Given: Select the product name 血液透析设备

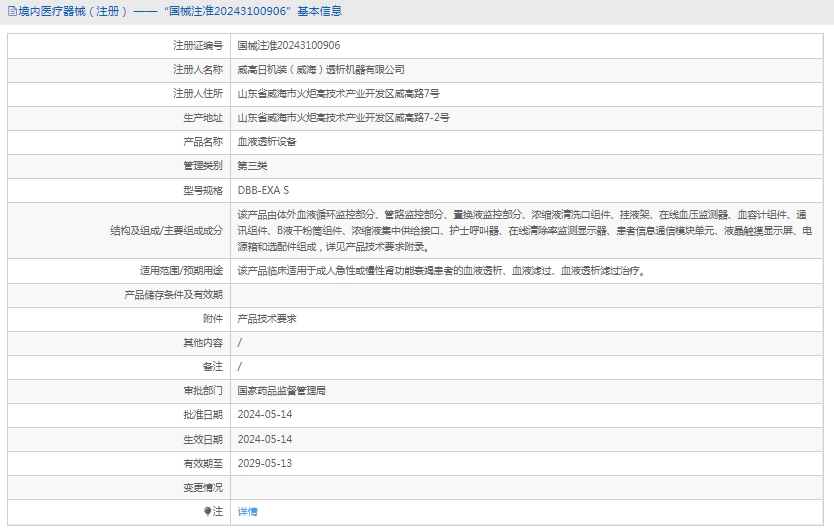Looking at the screenshot, I should click(x=266, y=141).
